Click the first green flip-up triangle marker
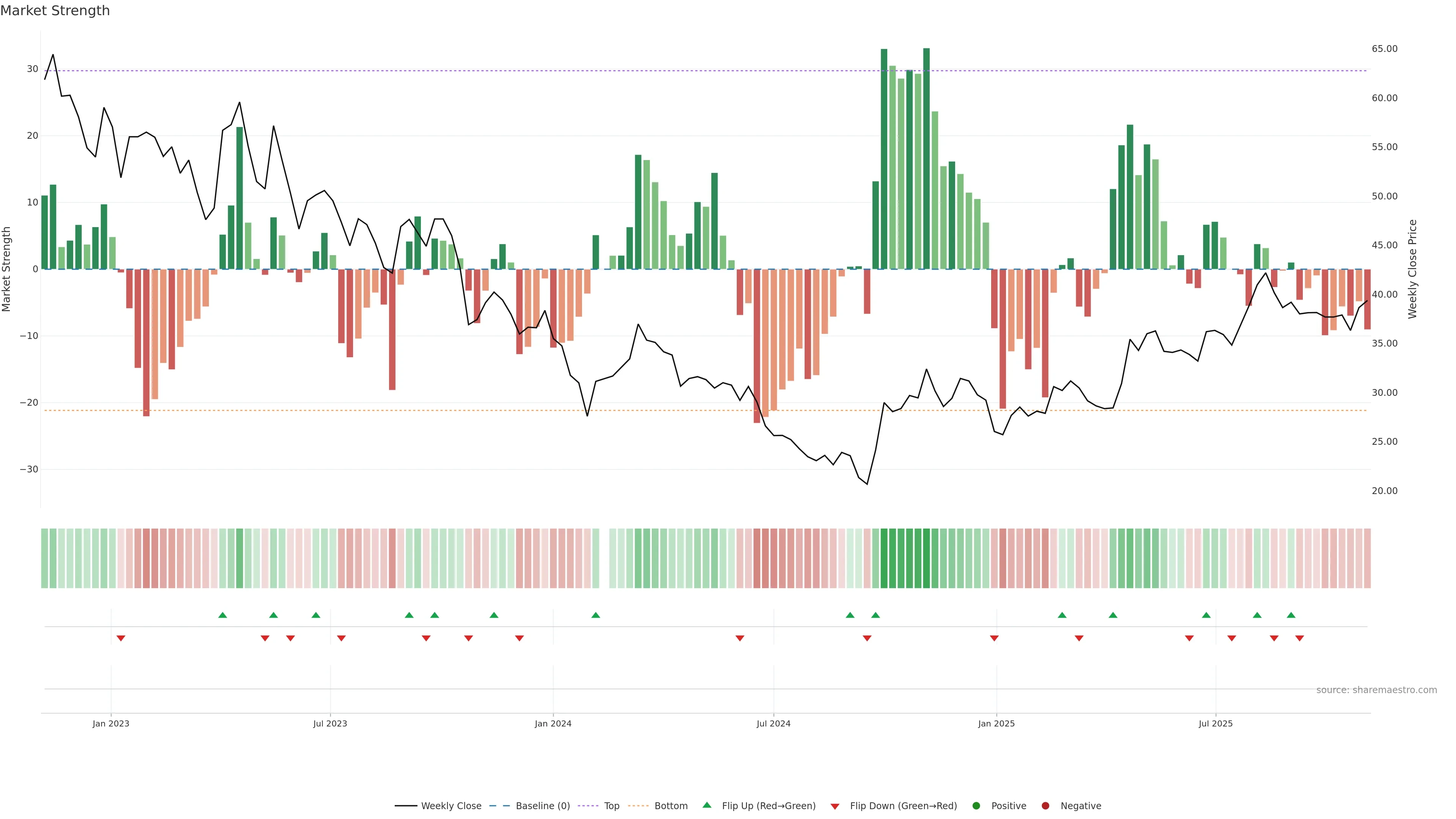This screenshot has height=819, width=1456. (222, 615)
